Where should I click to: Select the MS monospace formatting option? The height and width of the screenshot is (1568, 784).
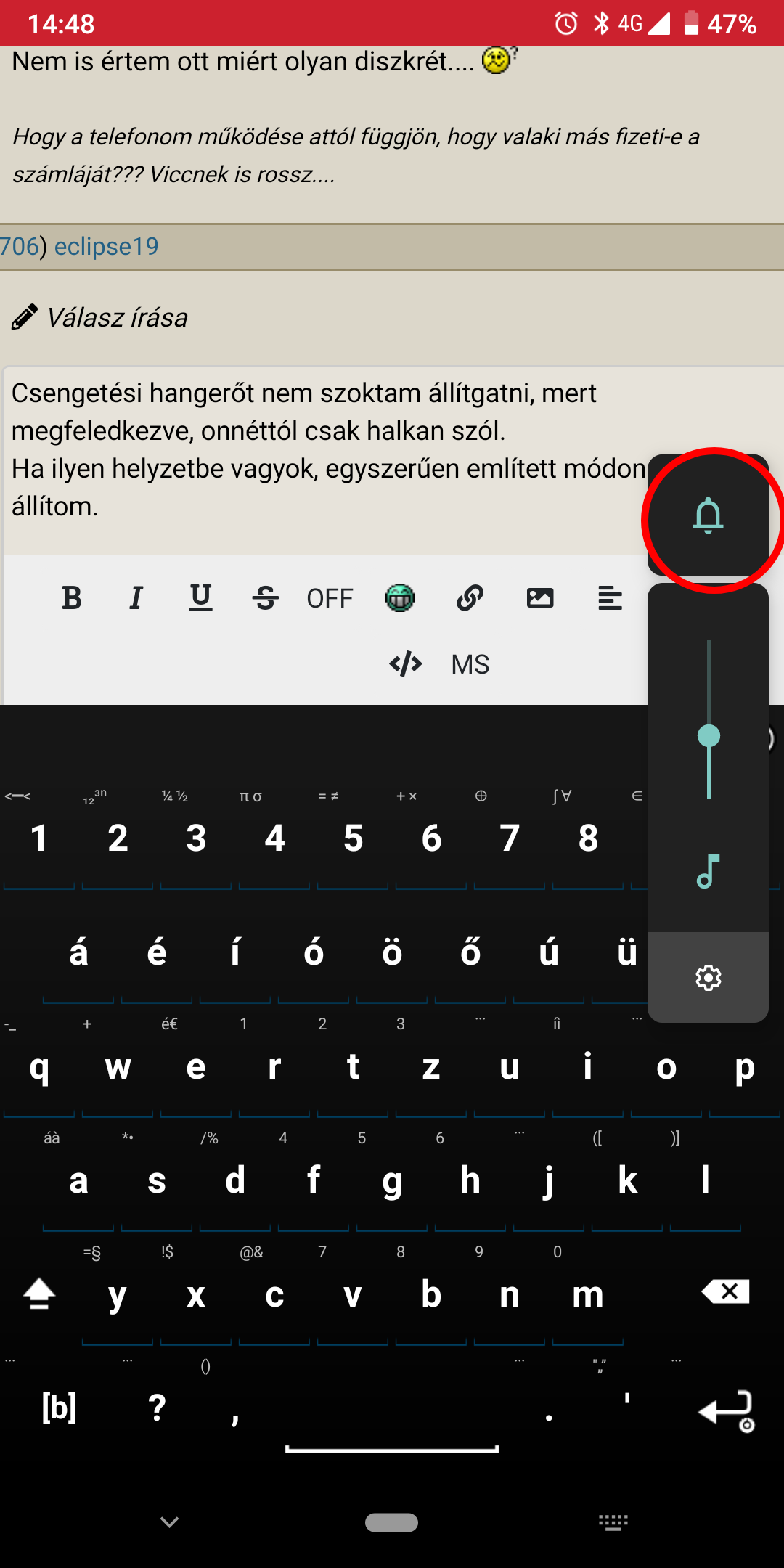tap(470, 664)
